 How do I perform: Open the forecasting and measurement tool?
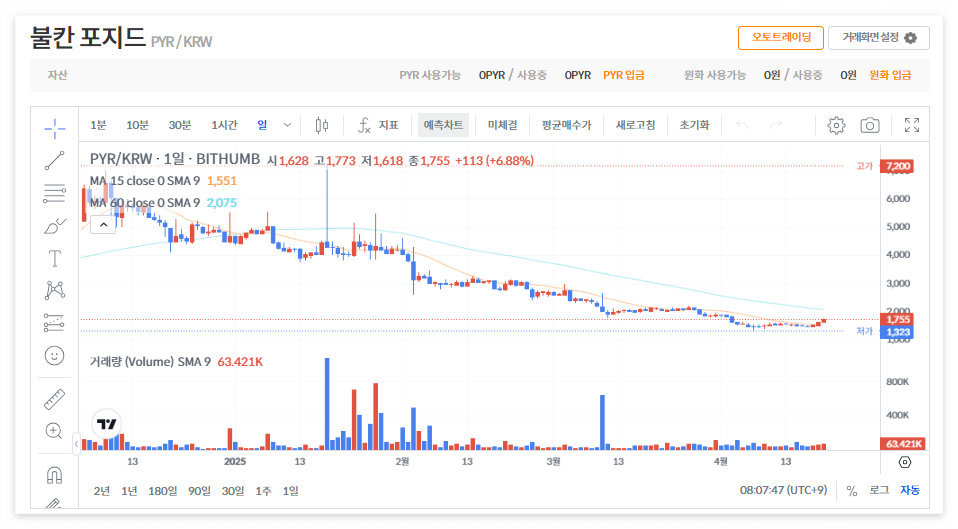(x=54, y=323)
